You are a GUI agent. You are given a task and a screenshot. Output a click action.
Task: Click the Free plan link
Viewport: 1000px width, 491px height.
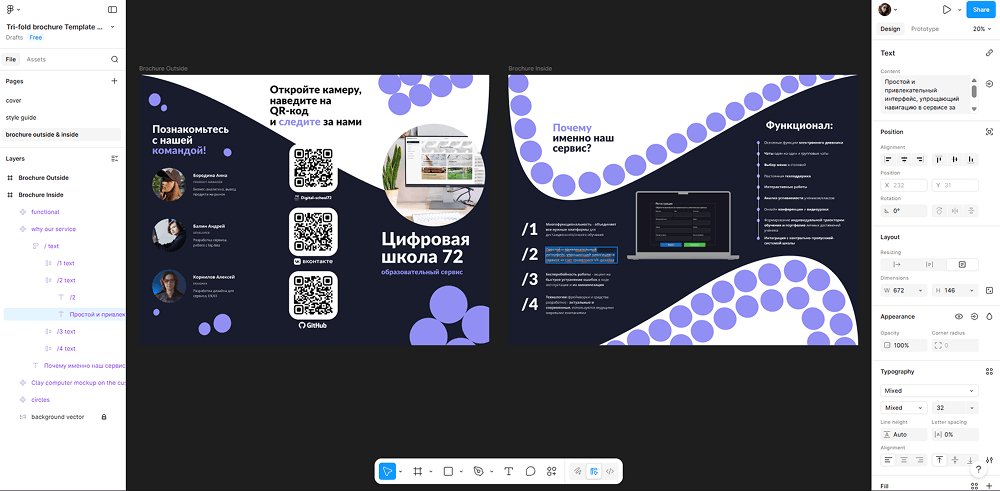[x=36, y=38]
